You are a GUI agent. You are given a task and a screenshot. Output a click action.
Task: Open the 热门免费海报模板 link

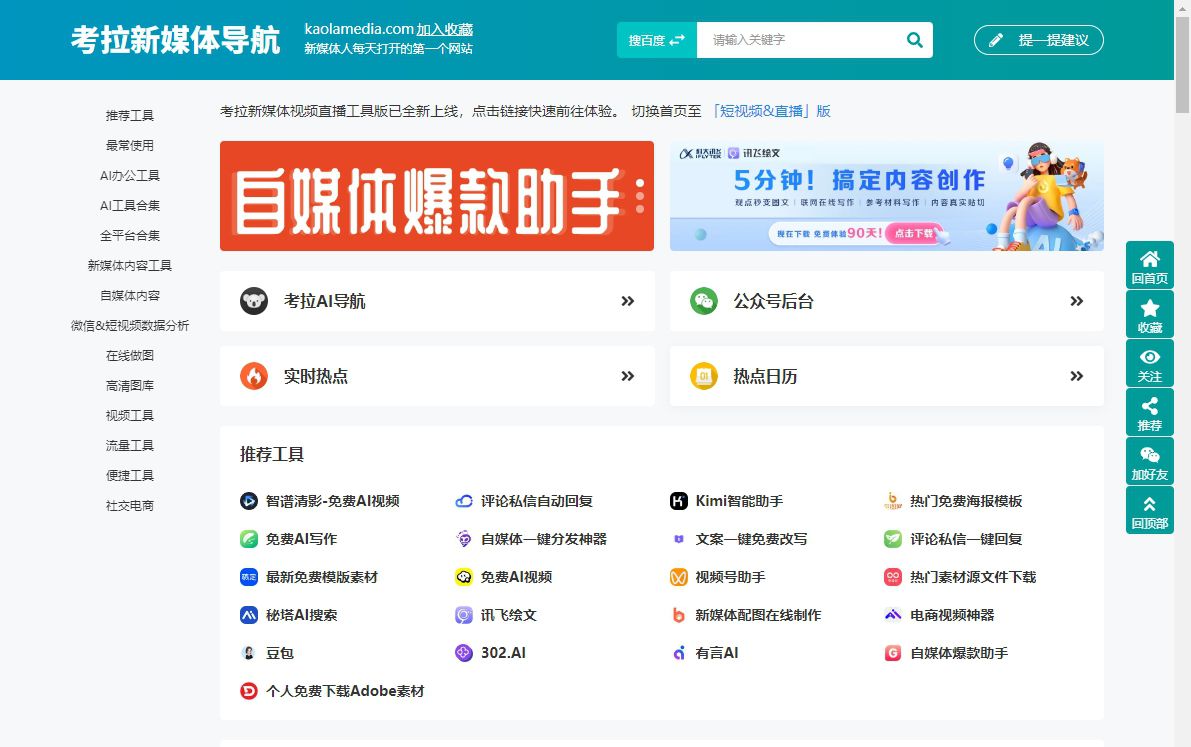point(966,501)
